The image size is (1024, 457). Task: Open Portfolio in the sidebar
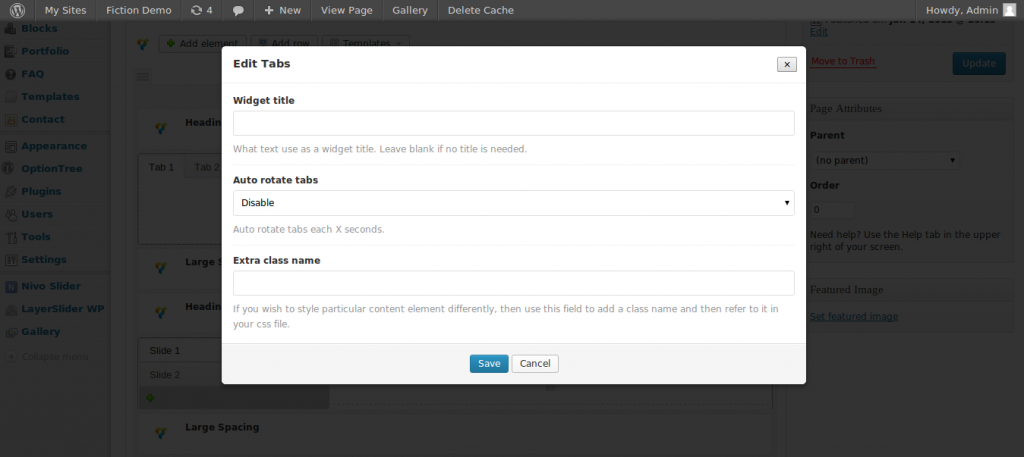pos(44,51)
